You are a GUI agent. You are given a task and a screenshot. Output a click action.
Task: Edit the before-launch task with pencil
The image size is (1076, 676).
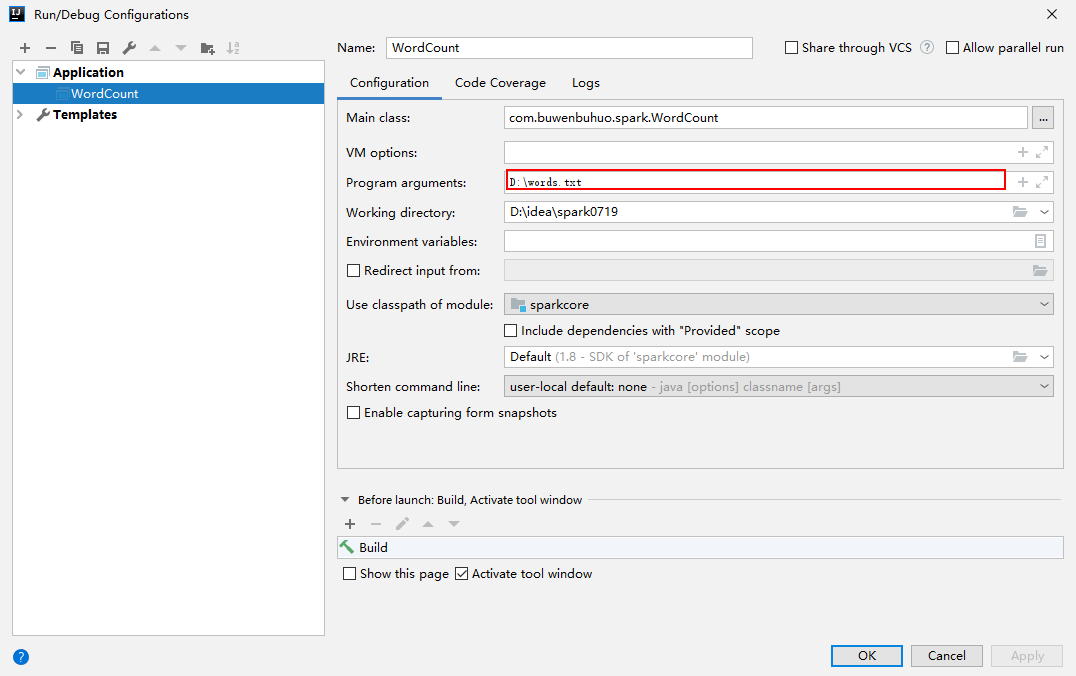[402, 524]
